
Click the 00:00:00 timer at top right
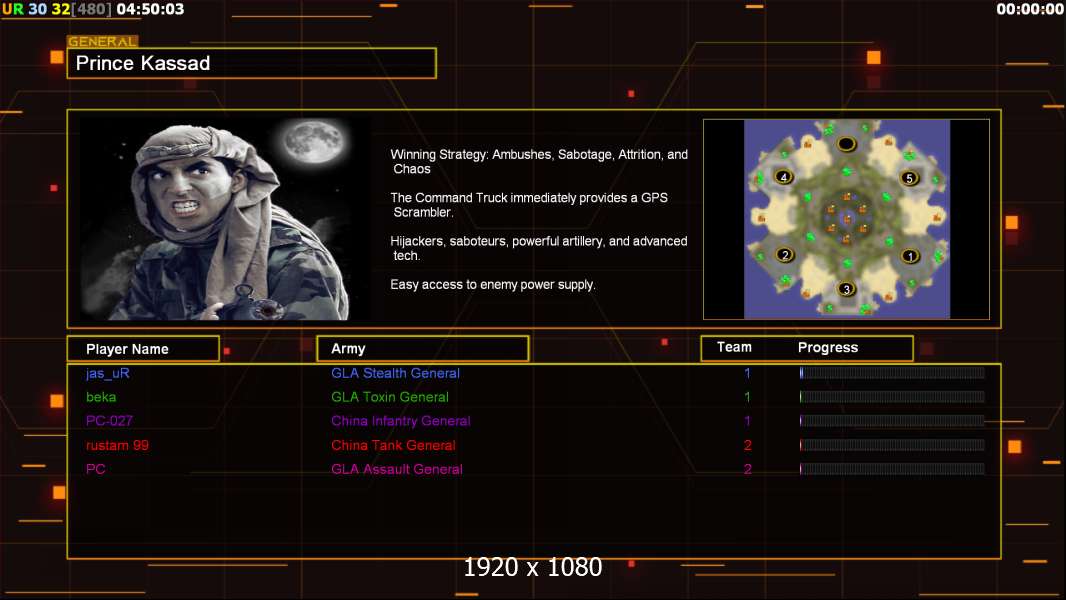(x=1030, y=9)
